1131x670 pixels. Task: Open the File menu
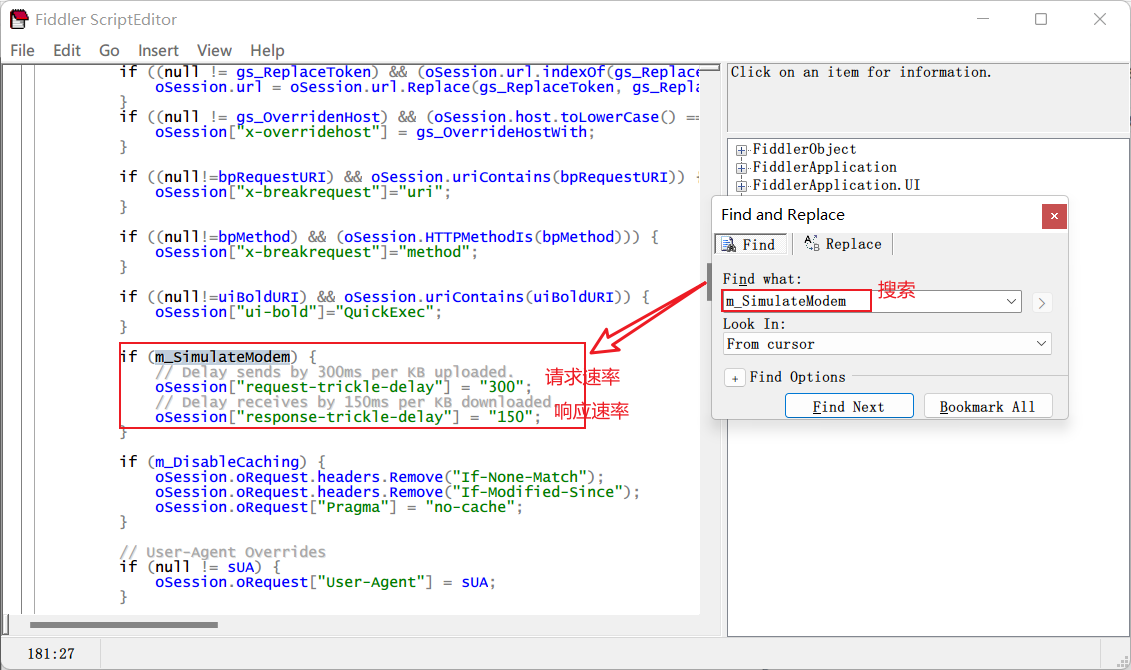[22, 50]
